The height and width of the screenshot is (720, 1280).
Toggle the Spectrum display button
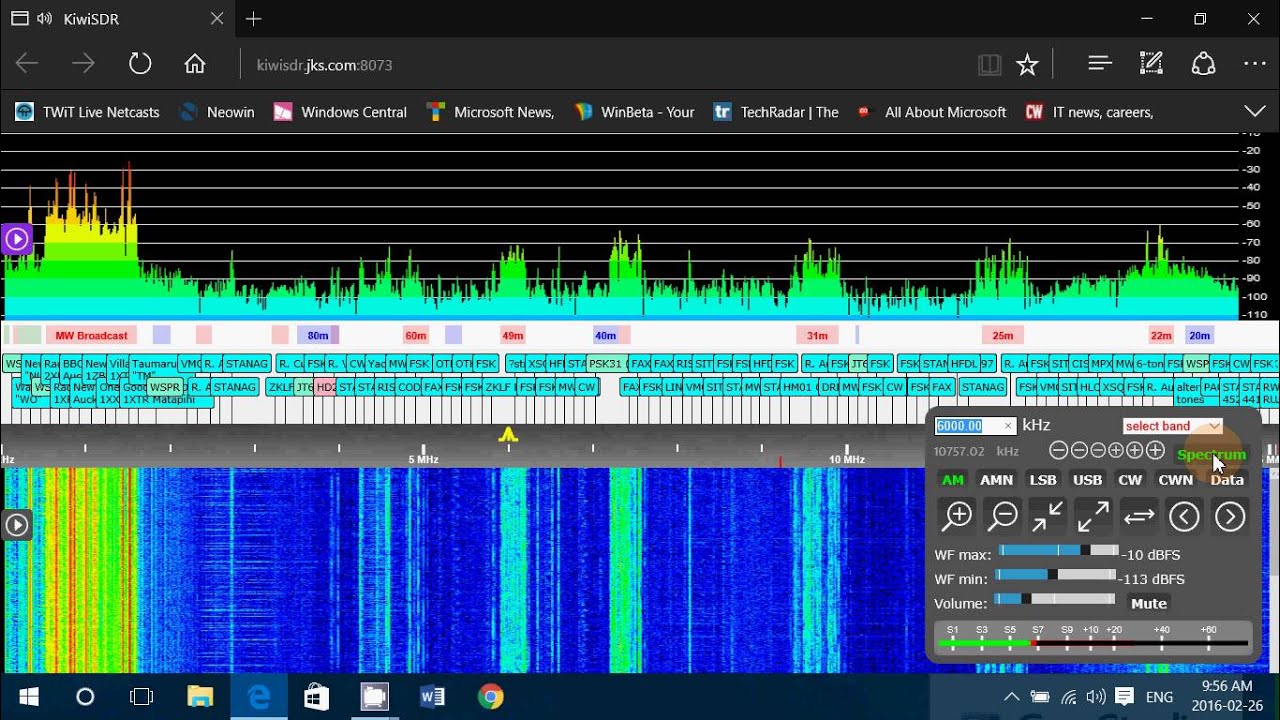click(1211, 455)
